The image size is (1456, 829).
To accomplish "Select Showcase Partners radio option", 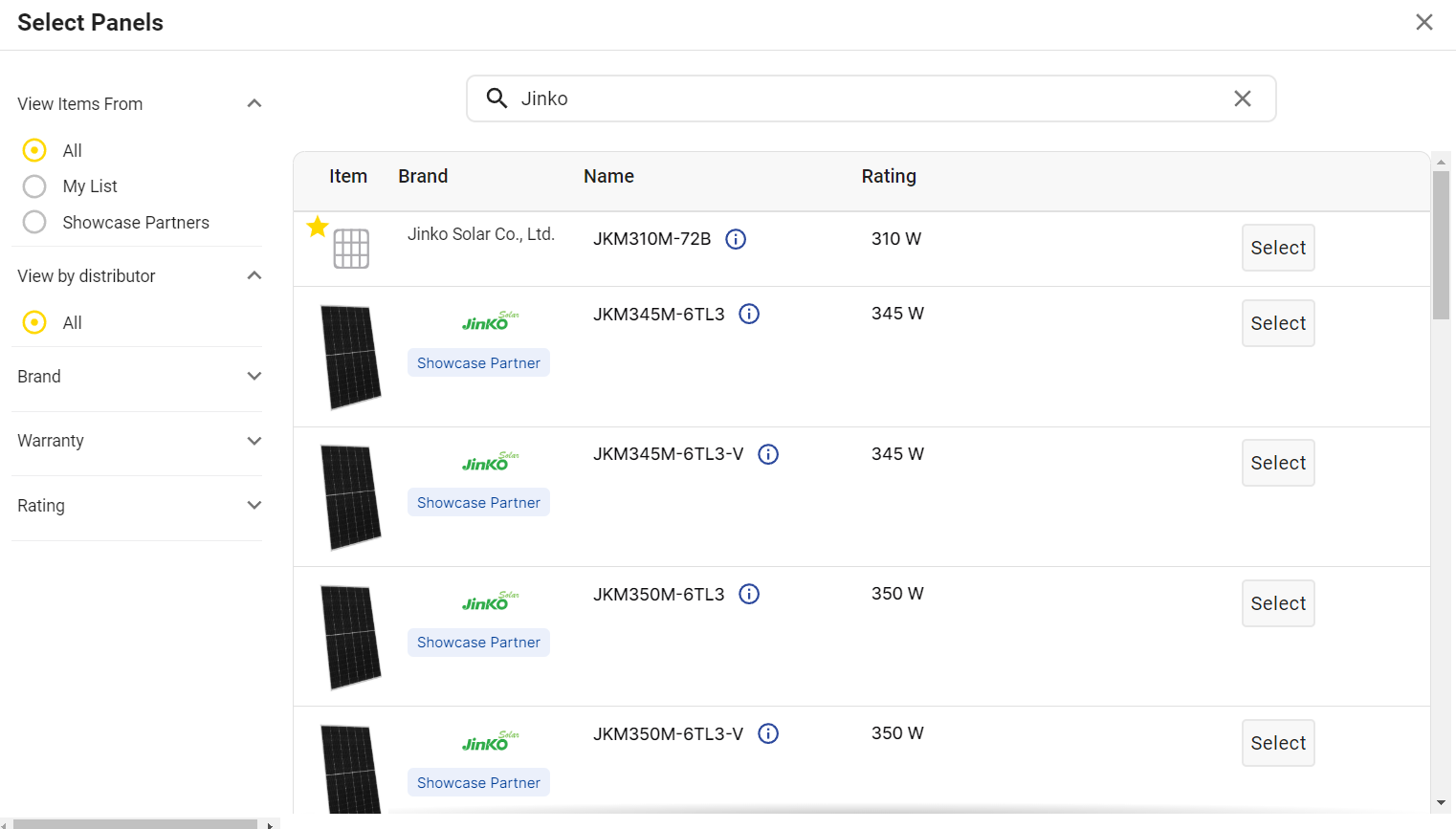I will 34,222.
